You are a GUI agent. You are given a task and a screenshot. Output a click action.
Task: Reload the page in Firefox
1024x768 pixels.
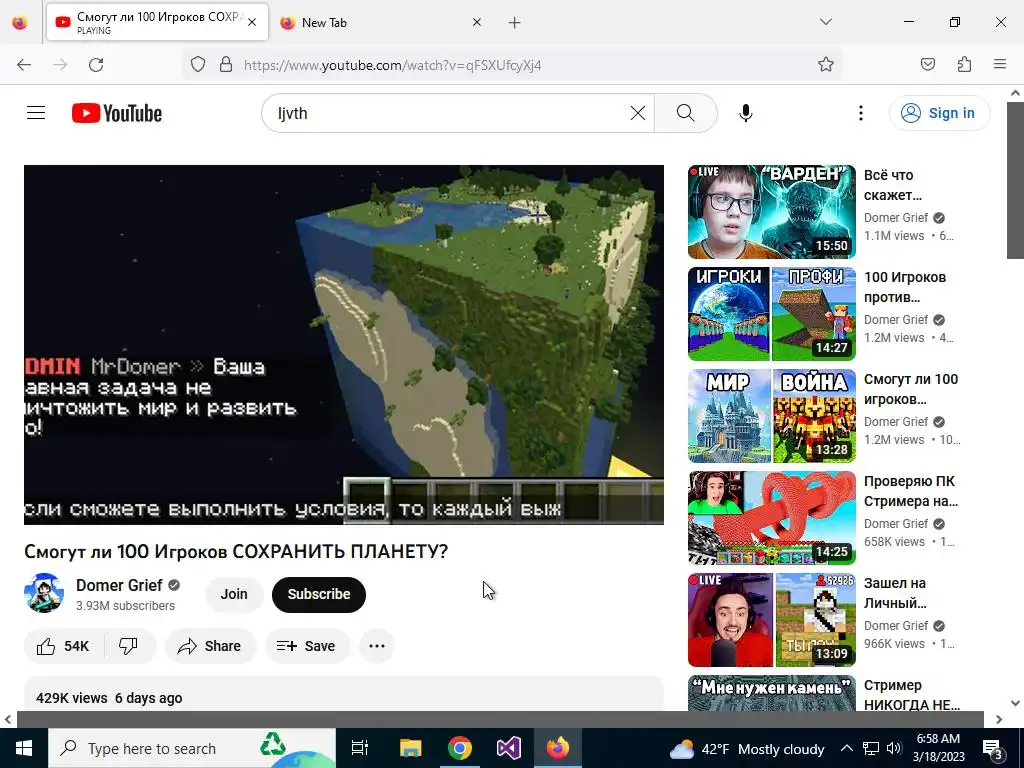(96, 65)
